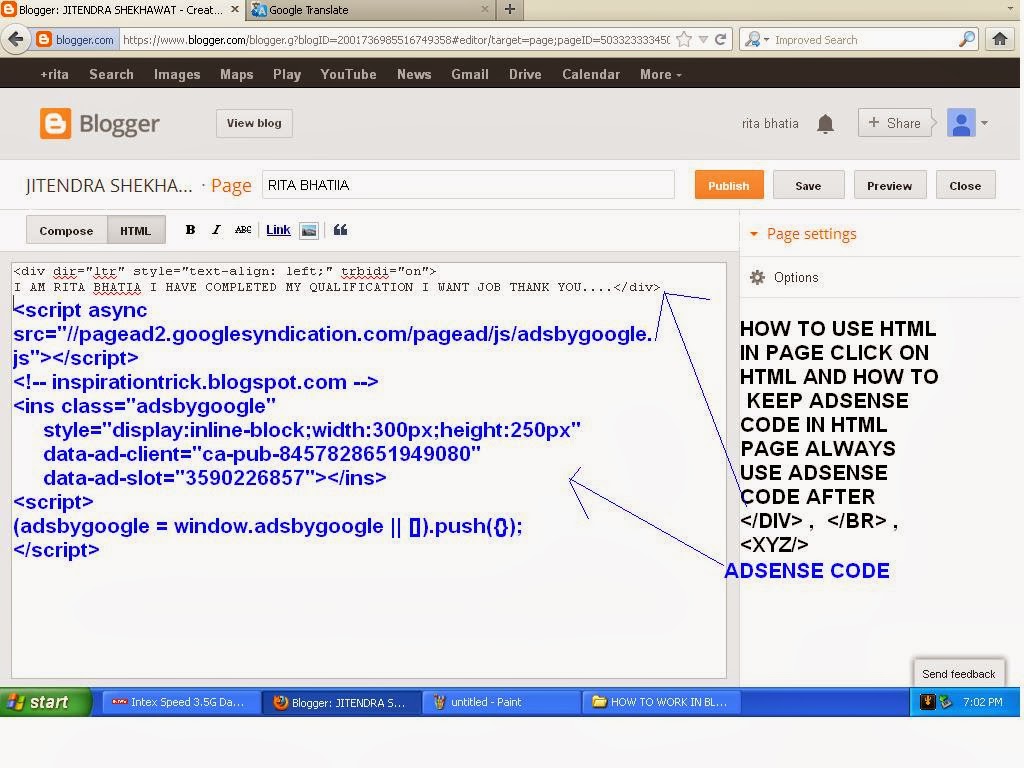Click the blogger.com site identity icon

(x=43, y=40)
